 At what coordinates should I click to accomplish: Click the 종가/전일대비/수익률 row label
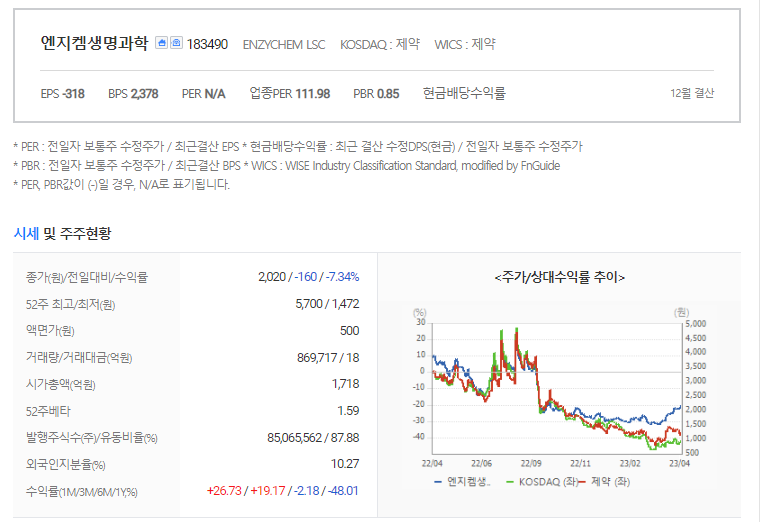pos(87,277)
